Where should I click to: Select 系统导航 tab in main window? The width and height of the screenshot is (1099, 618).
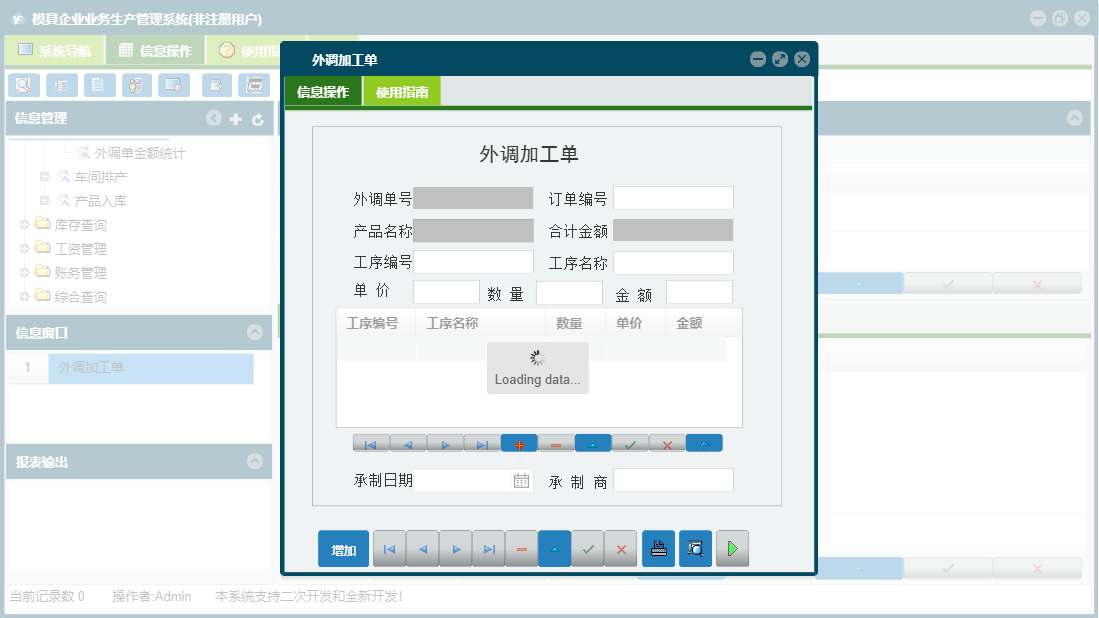(55, 50)
